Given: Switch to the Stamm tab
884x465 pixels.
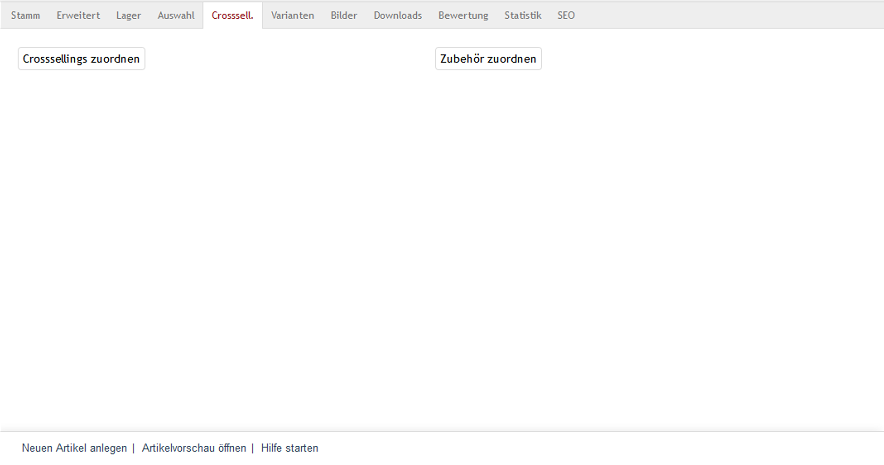Looking at the screenshot, I should (x=25, y=16).
